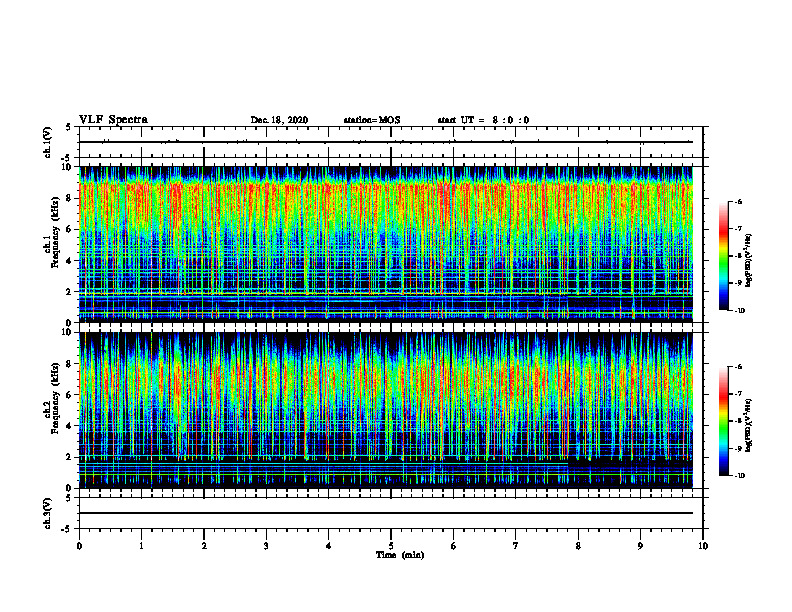
Task: Click the "-9" label on ch.2 color scale
Action: 738,448
